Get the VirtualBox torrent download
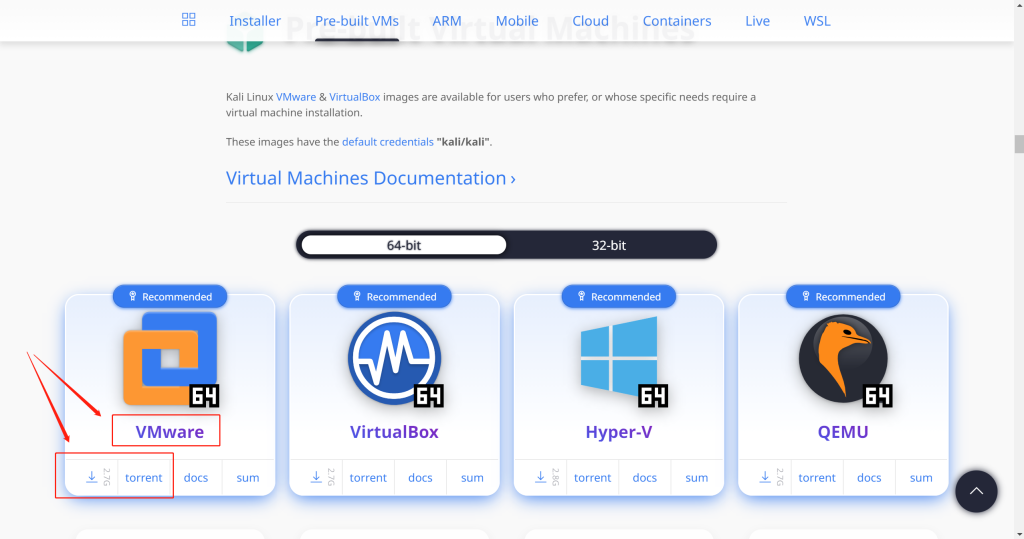This screenshot has width=1024, height=539. [x=368, y=478]
